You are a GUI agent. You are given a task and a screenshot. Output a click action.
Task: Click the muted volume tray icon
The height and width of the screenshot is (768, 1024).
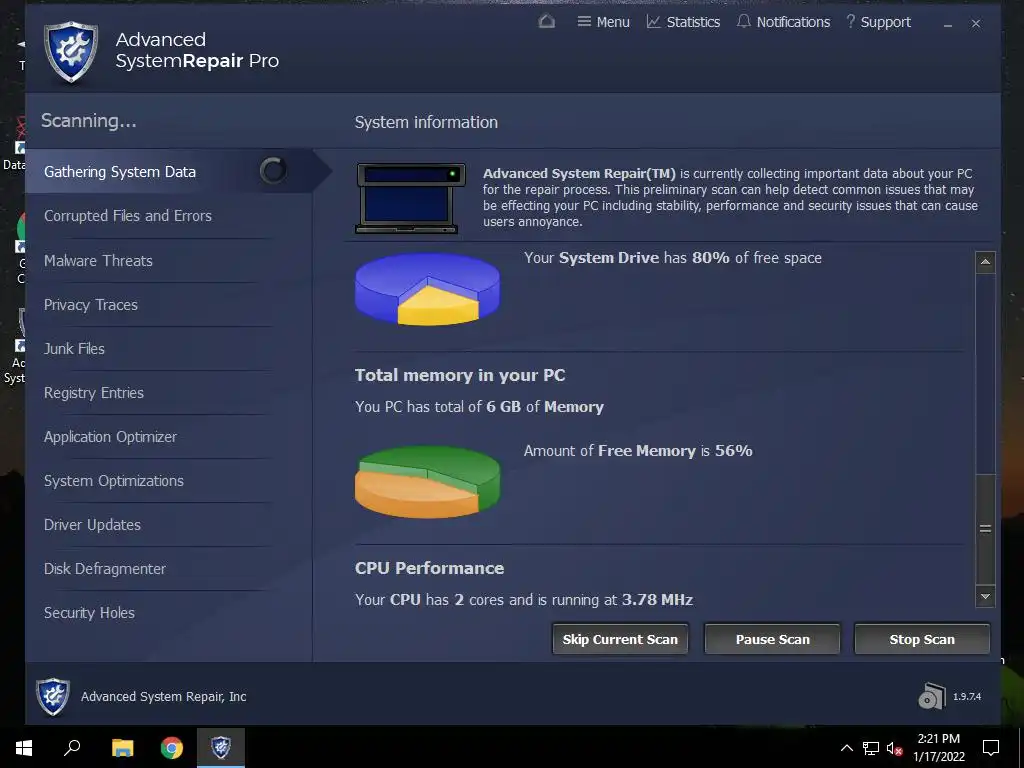click(895, 748)
